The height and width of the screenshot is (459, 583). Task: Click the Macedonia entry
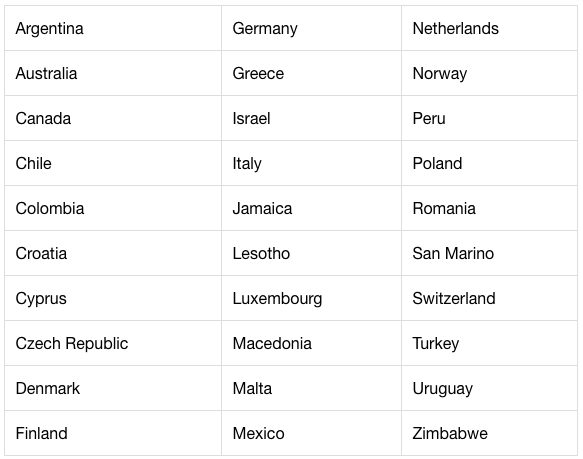coord(312,343)
